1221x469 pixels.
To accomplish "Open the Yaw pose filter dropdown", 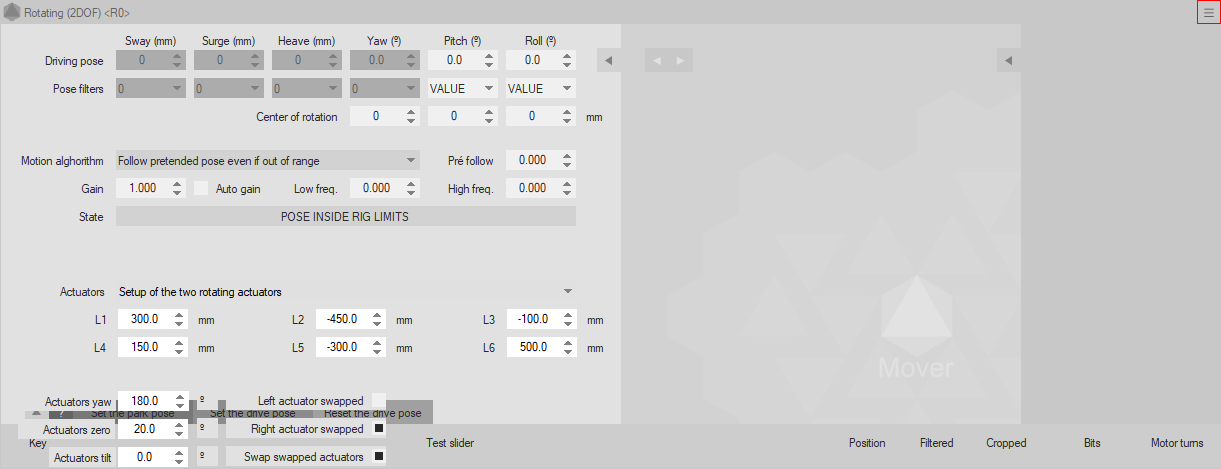I will (x=385, y=88).
